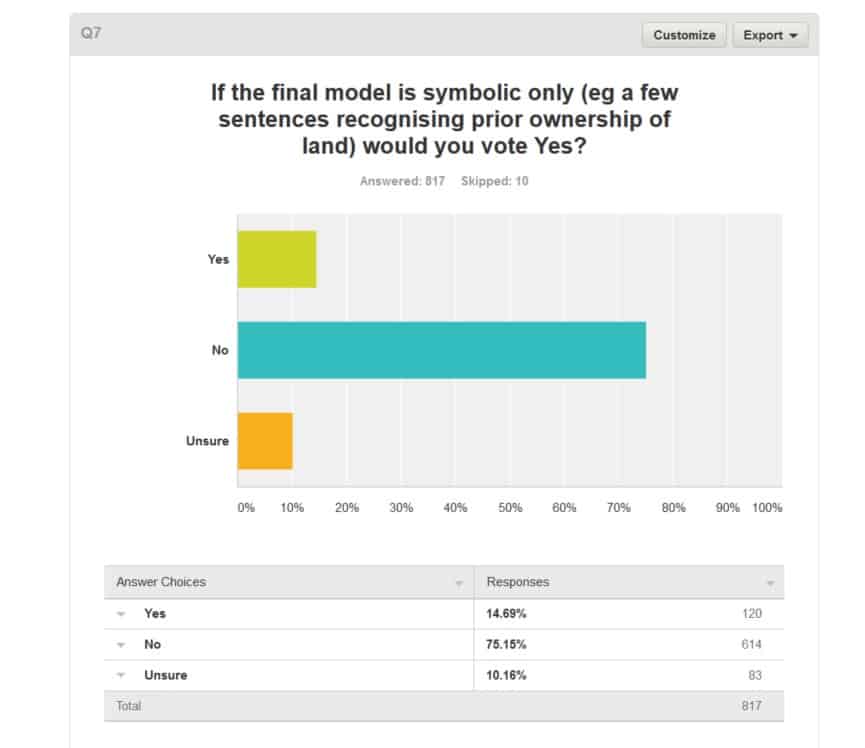Expand the Yes answer row arrow
Viewport: 865px width, 748px height.
coord(121,614)
